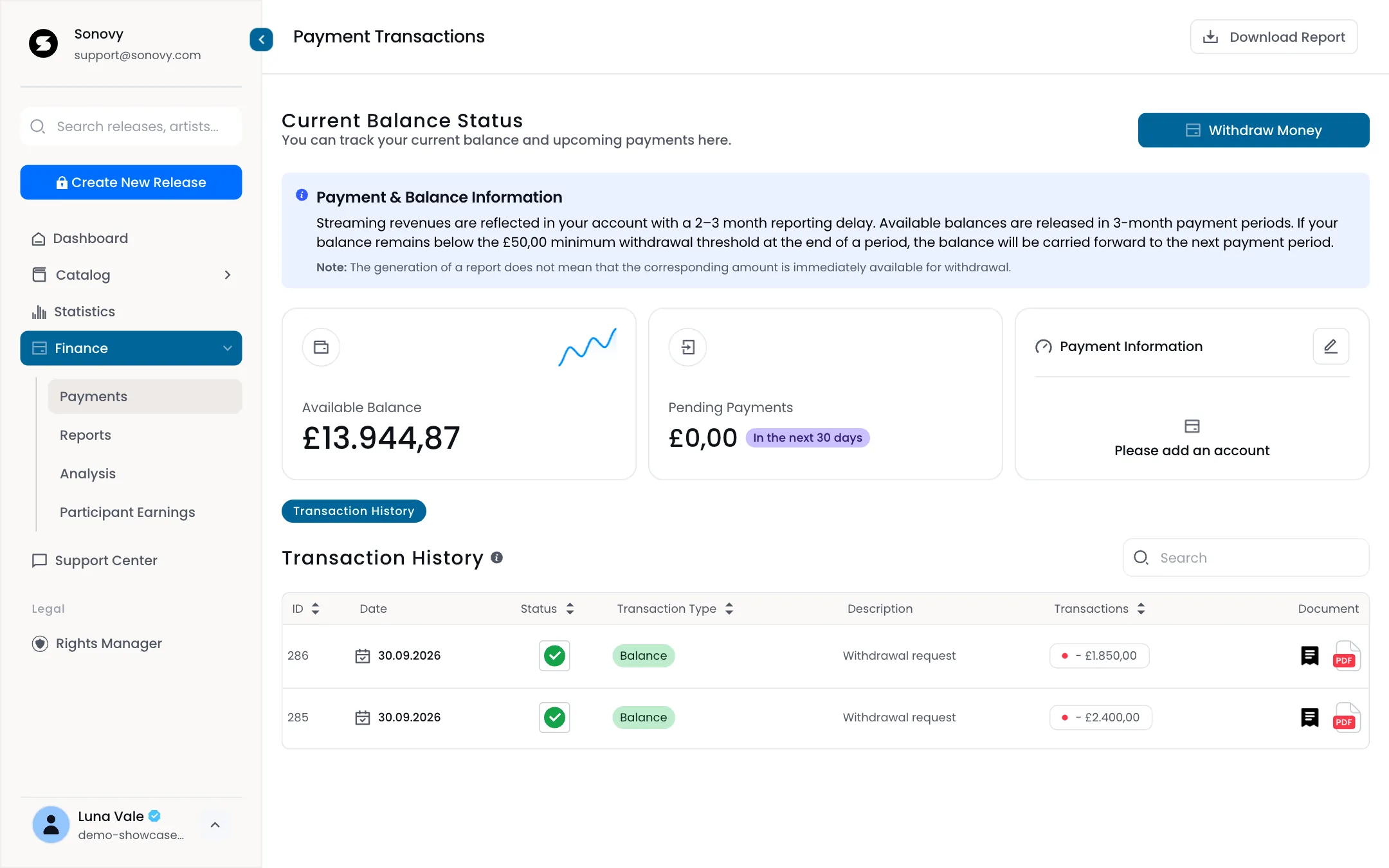The width and height of the screenshot is (1389, 868).
Task: Click Download Report button
Action: 1274,37
